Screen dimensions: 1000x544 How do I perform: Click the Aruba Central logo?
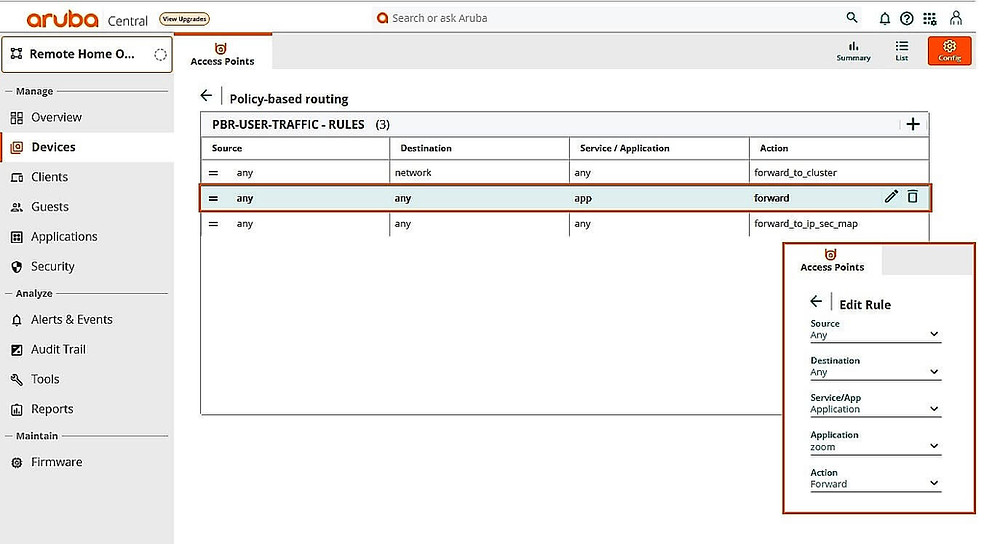(x=87, y=19)
